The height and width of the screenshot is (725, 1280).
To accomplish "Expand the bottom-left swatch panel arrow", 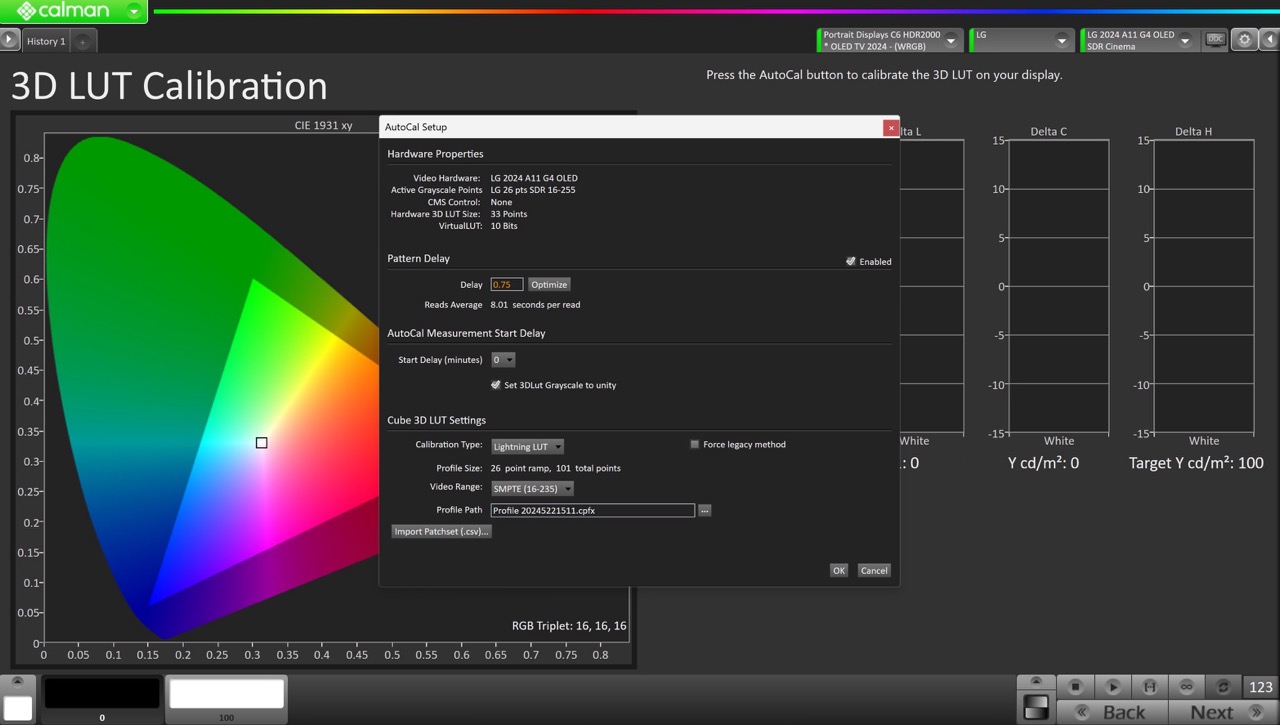I will pos(17,682).
